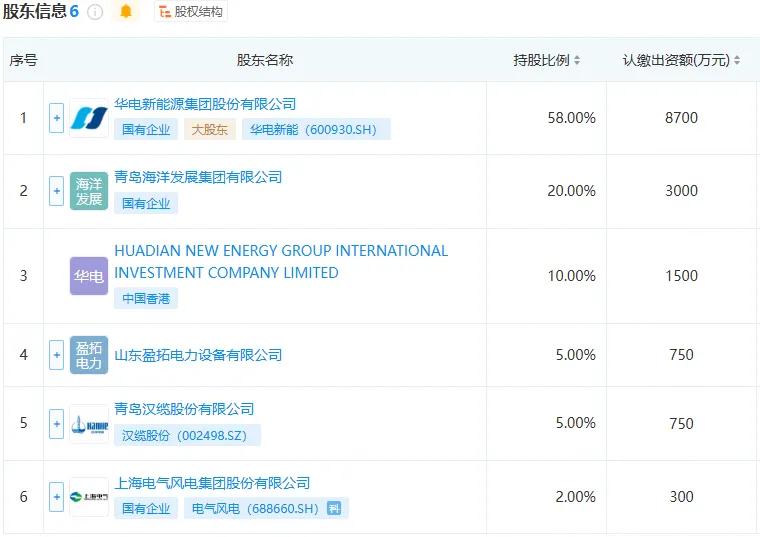Click the Hanhe 汉缆 logo icon
Screen dimensions: 760x537
tap(89, 424)
